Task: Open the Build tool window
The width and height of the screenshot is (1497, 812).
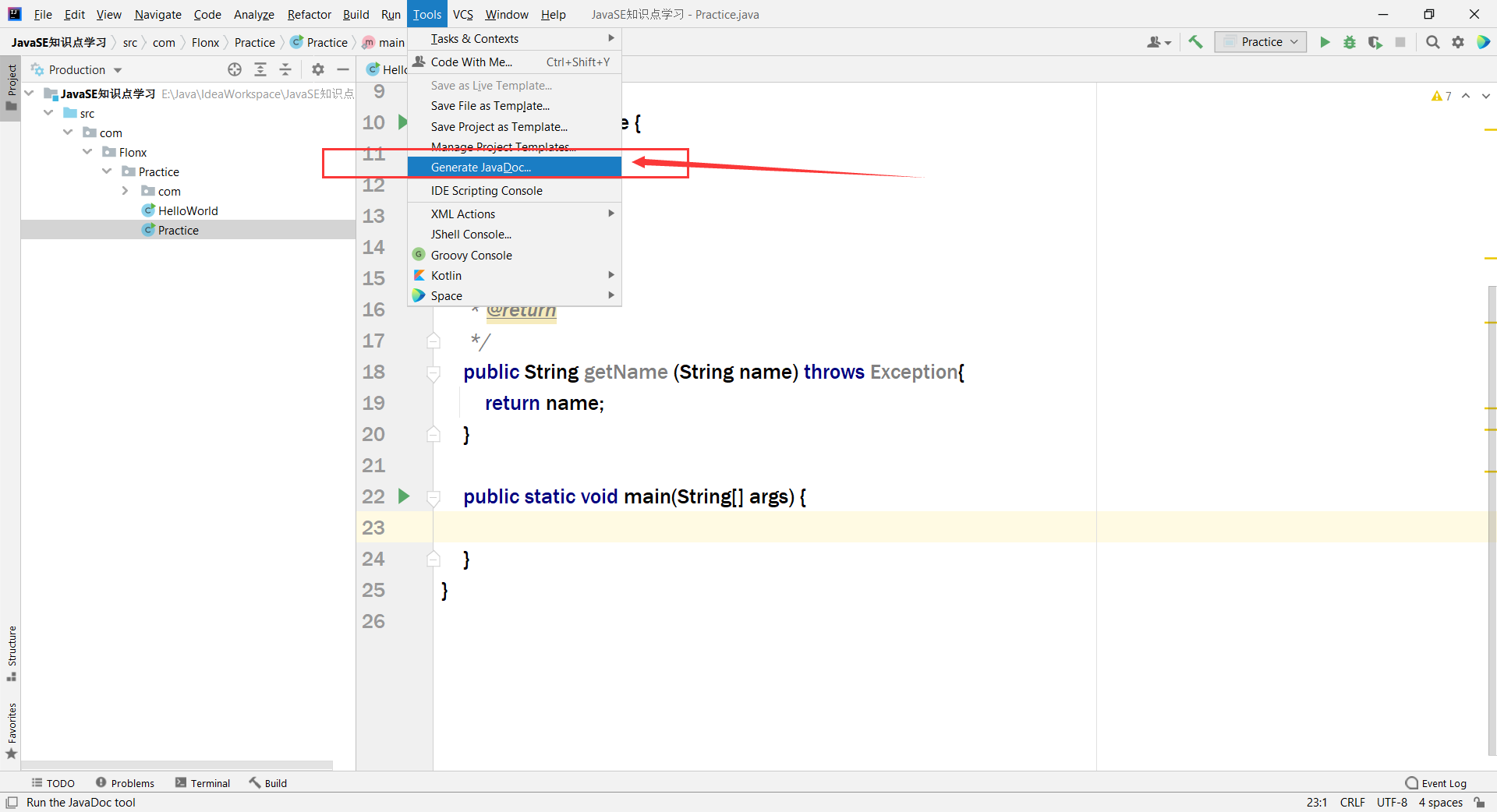Action: (268, 783)
